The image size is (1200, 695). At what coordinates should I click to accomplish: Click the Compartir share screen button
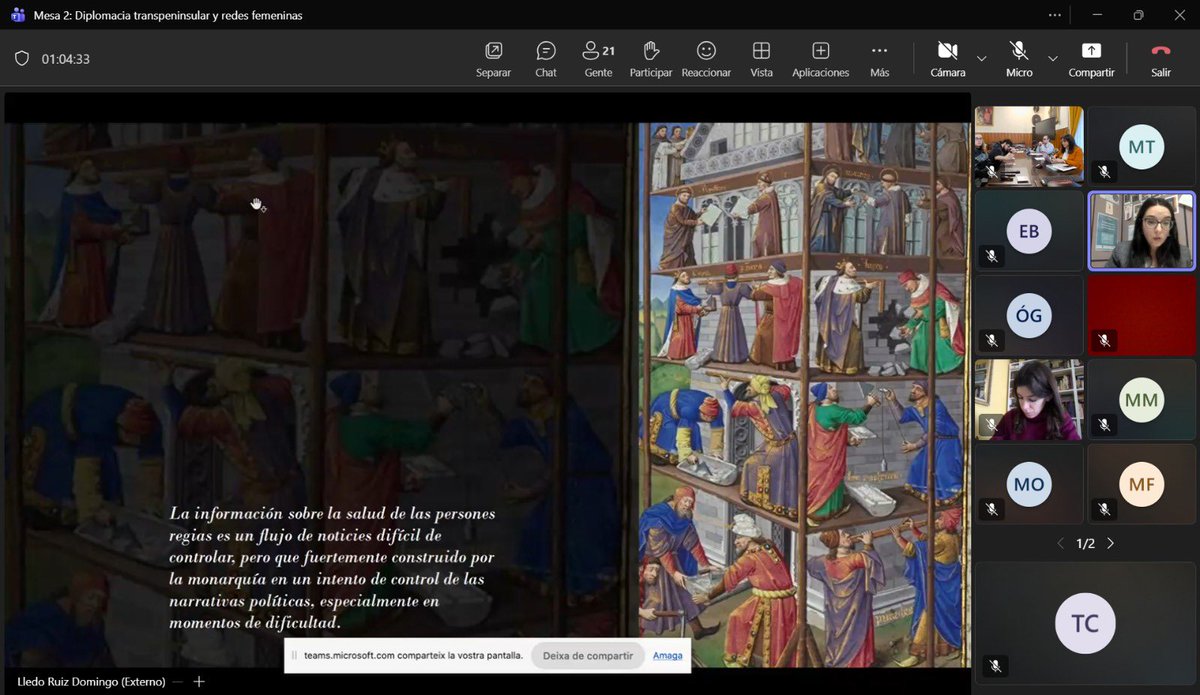(1091, 59)
